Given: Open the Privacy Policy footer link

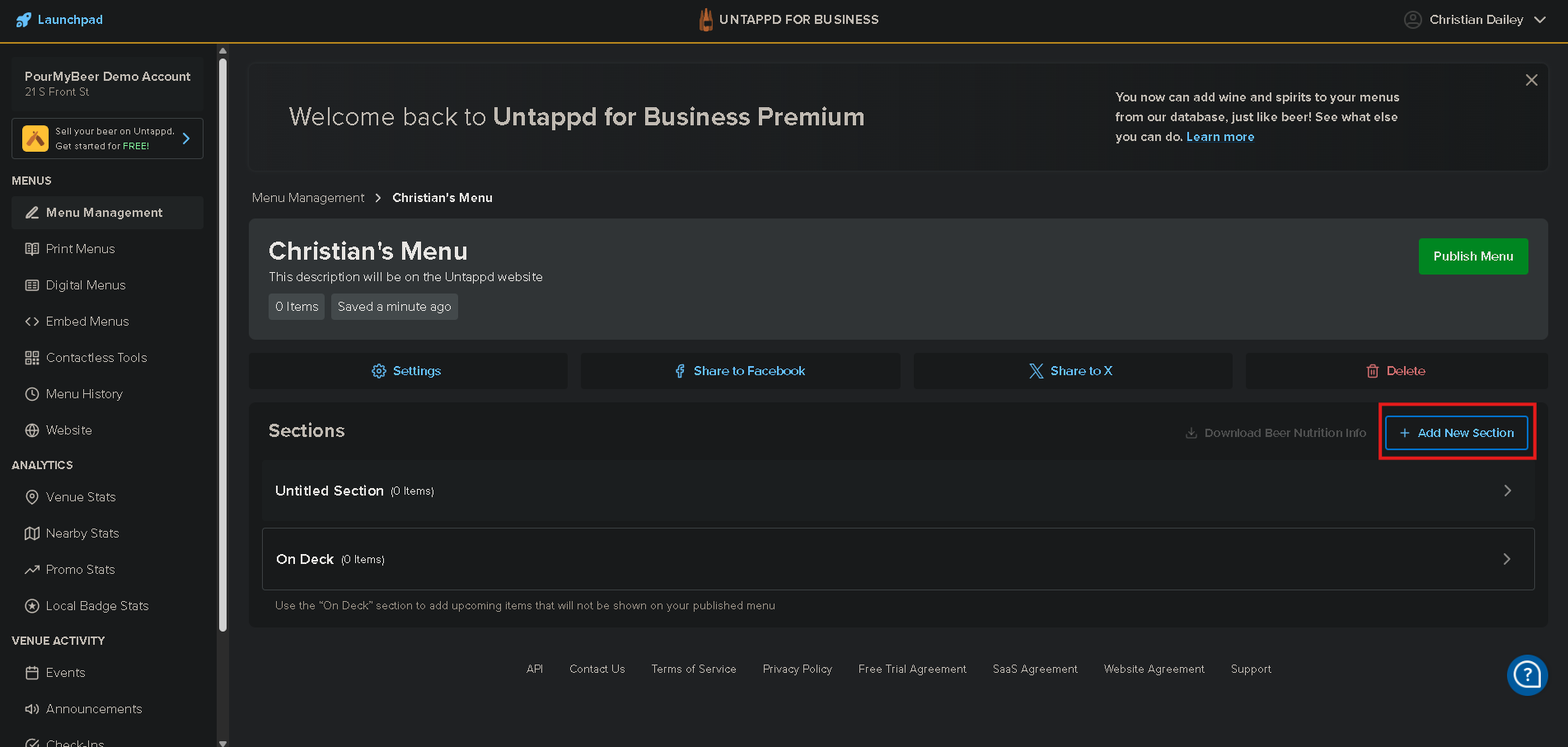Looking at the screenshot, I should click(x=798, y=669).
